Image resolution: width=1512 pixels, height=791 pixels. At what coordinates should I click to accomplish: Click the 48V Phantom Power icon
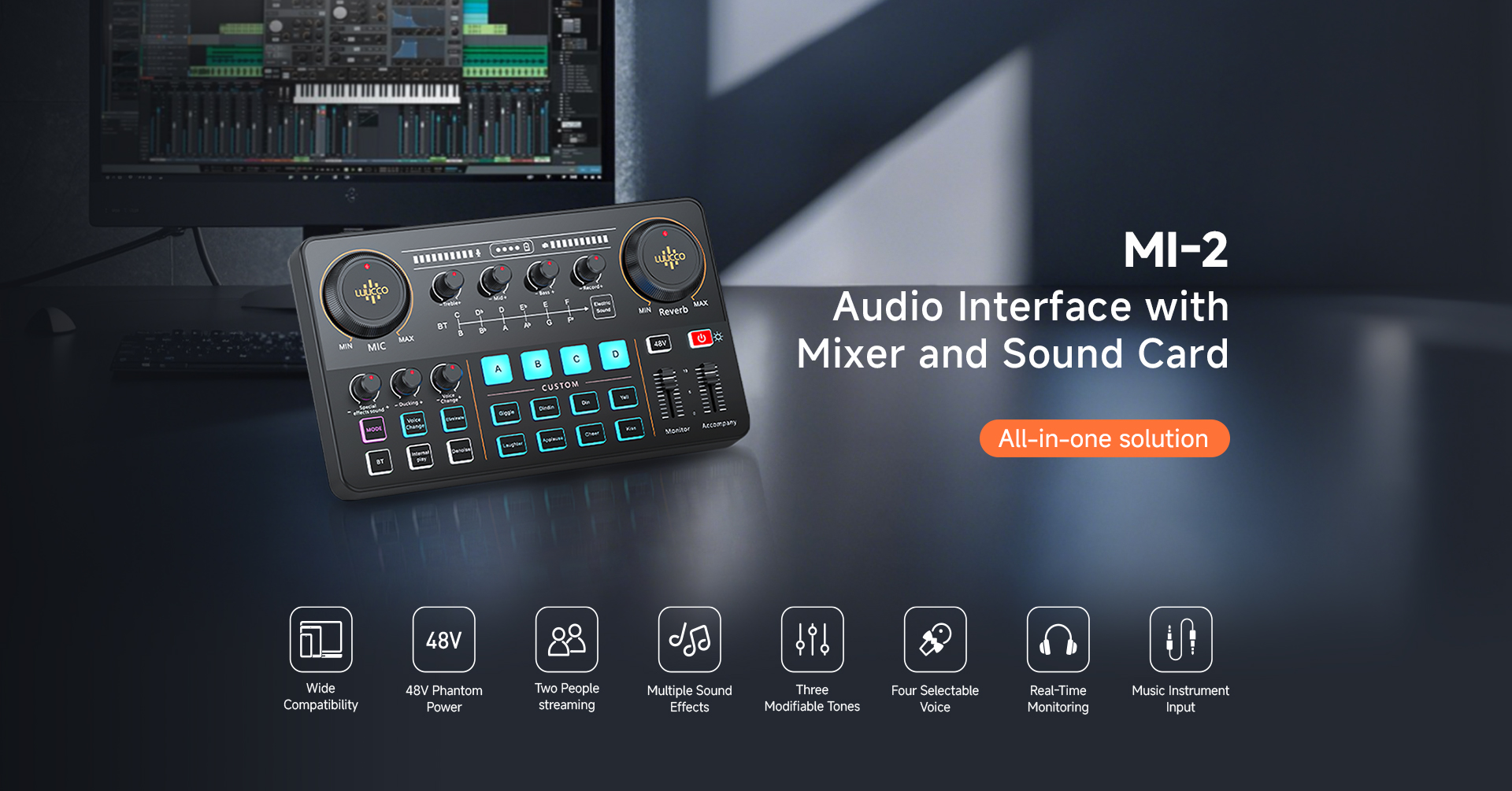pyautogui.click(x=443, y=639)
